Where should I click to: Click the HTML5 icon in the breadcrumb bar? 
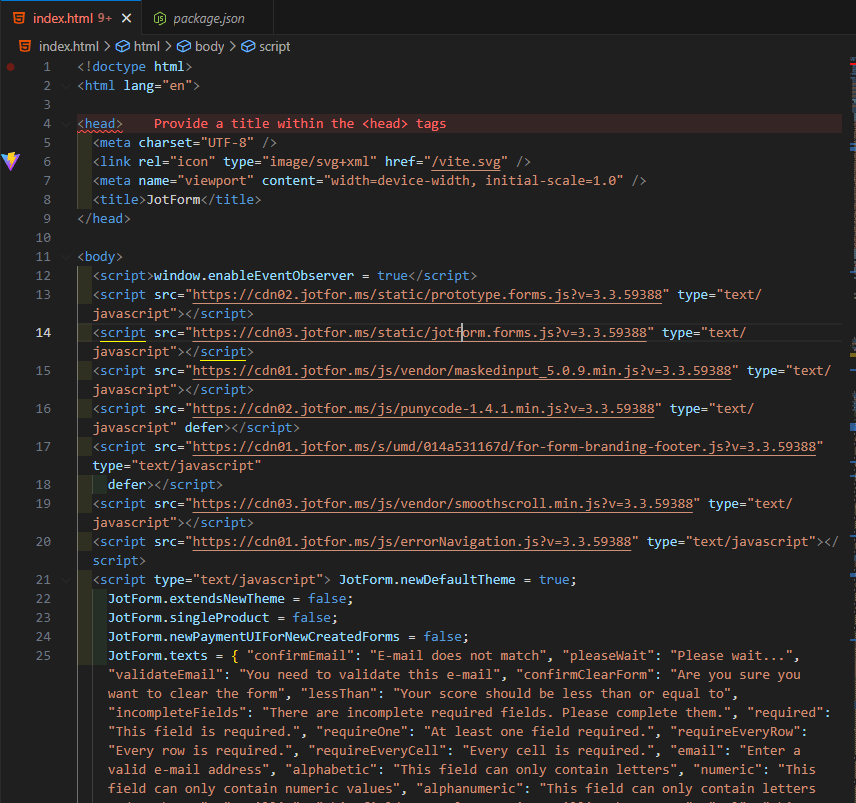tap(25, 46)
